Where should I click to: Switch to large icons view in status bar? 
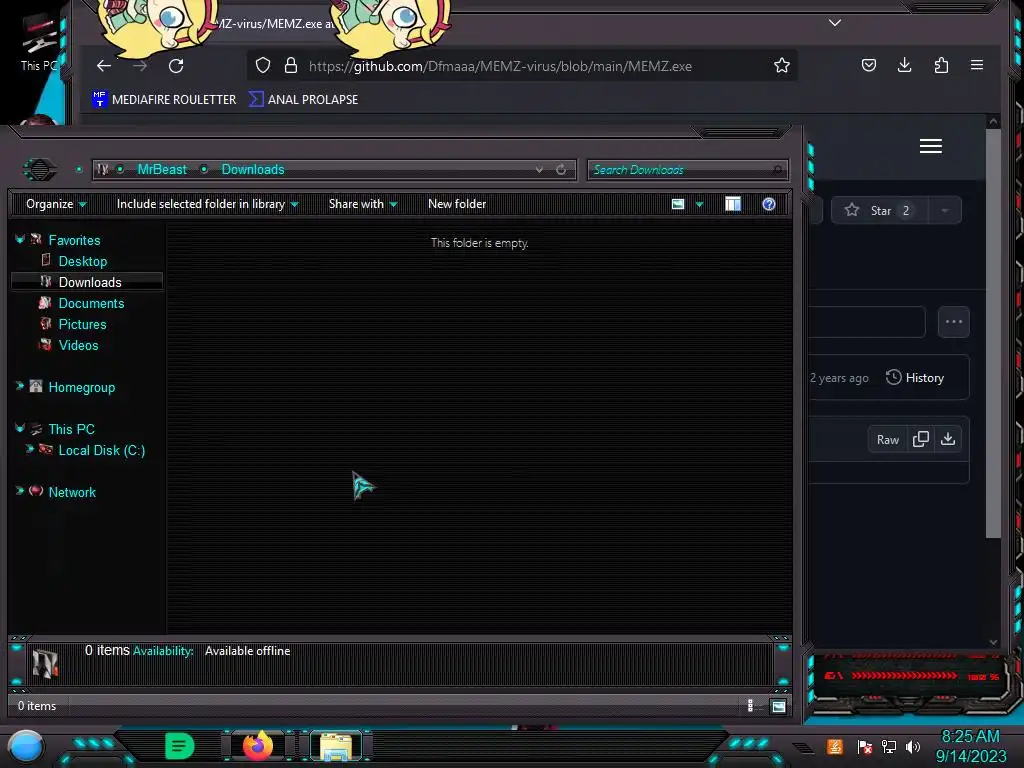(778, 706)
